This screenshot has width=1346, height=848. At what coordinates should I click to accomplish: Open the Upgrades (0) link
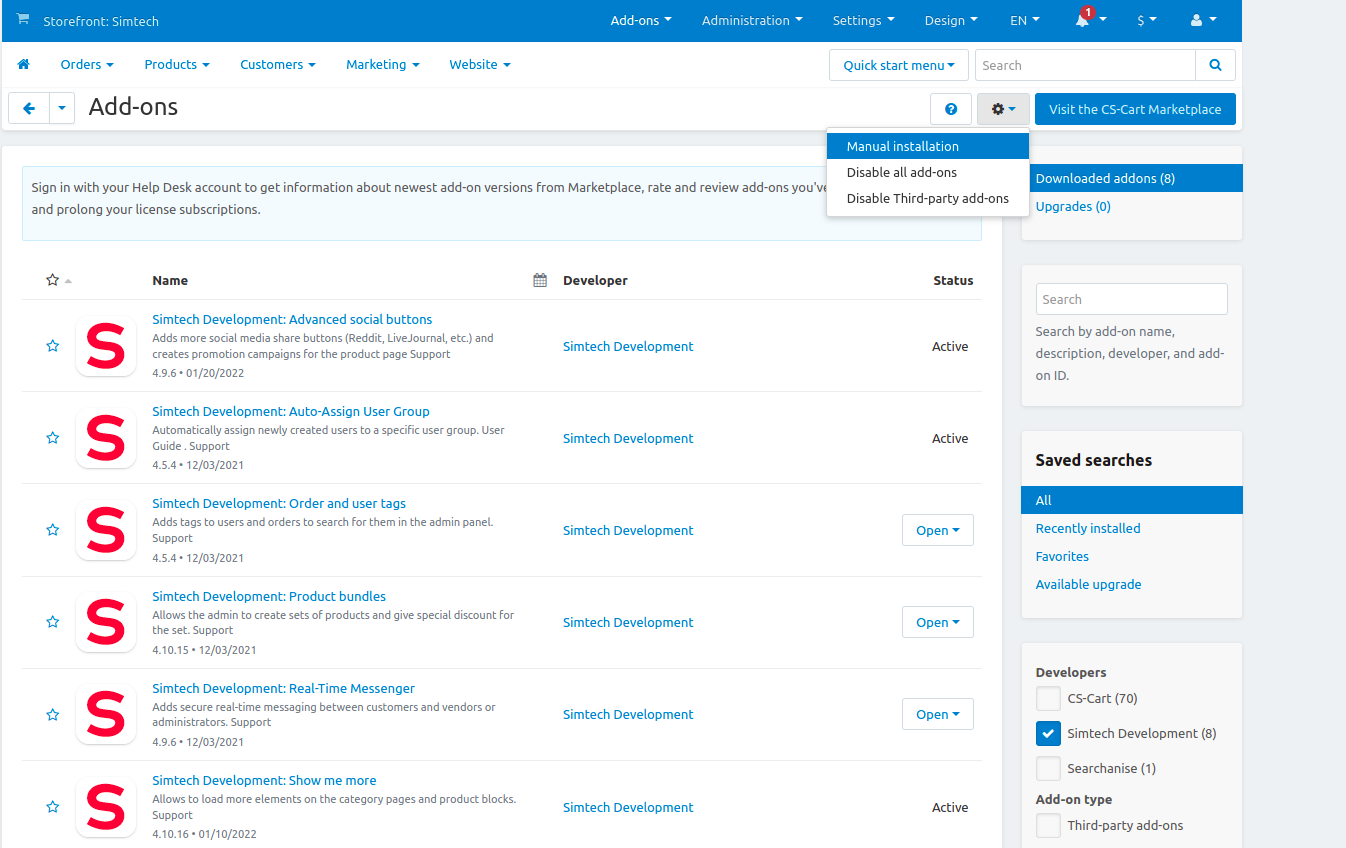point(1073,206)
